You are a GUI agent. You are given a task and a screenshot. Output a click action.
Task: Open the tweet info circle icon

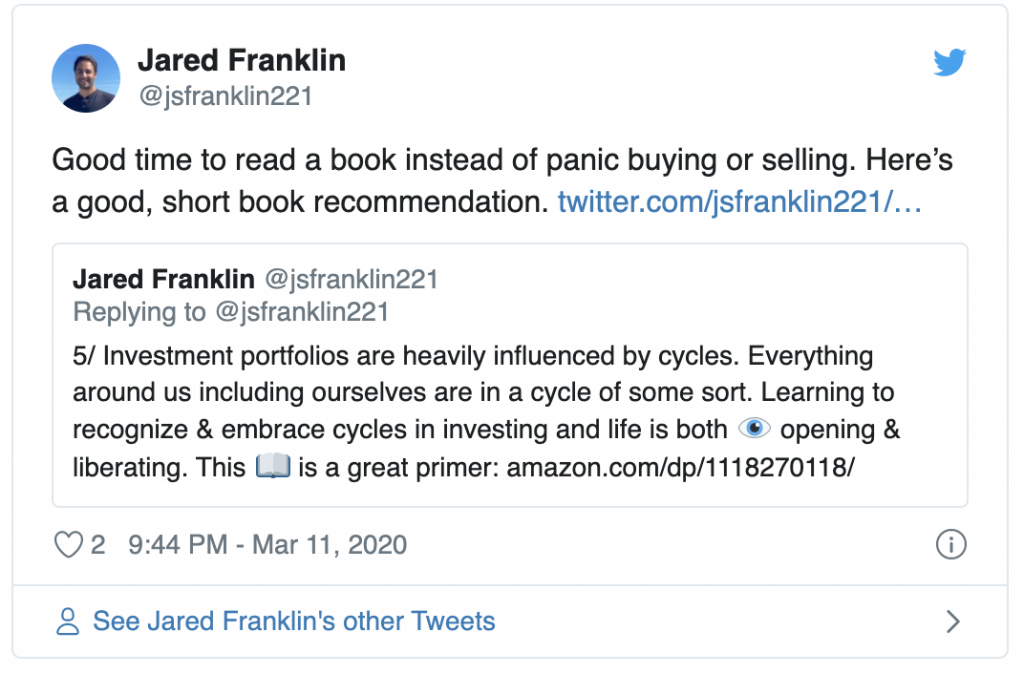click(950, 545)
